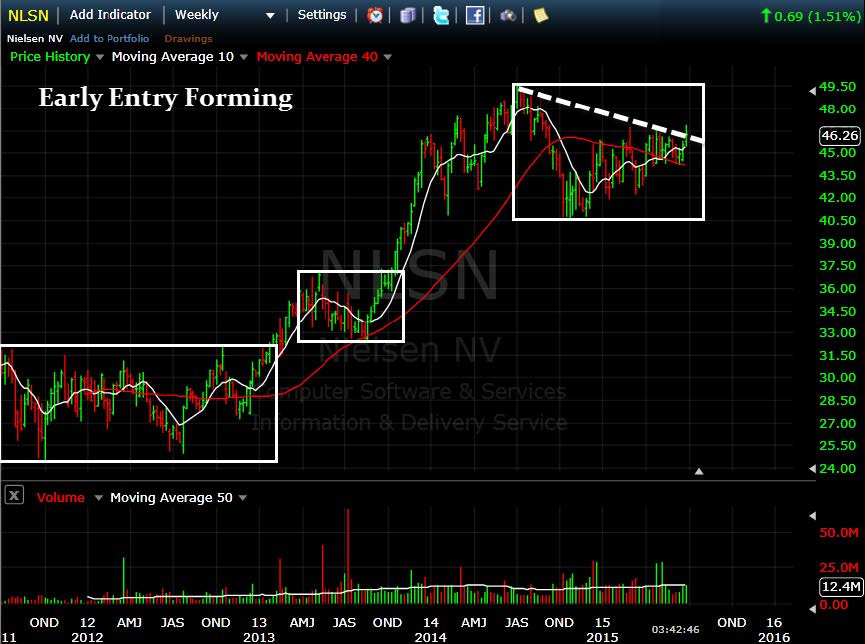865x644 pixels.
Task: Click the 42.00 price axis label
Action: [837, 198]
